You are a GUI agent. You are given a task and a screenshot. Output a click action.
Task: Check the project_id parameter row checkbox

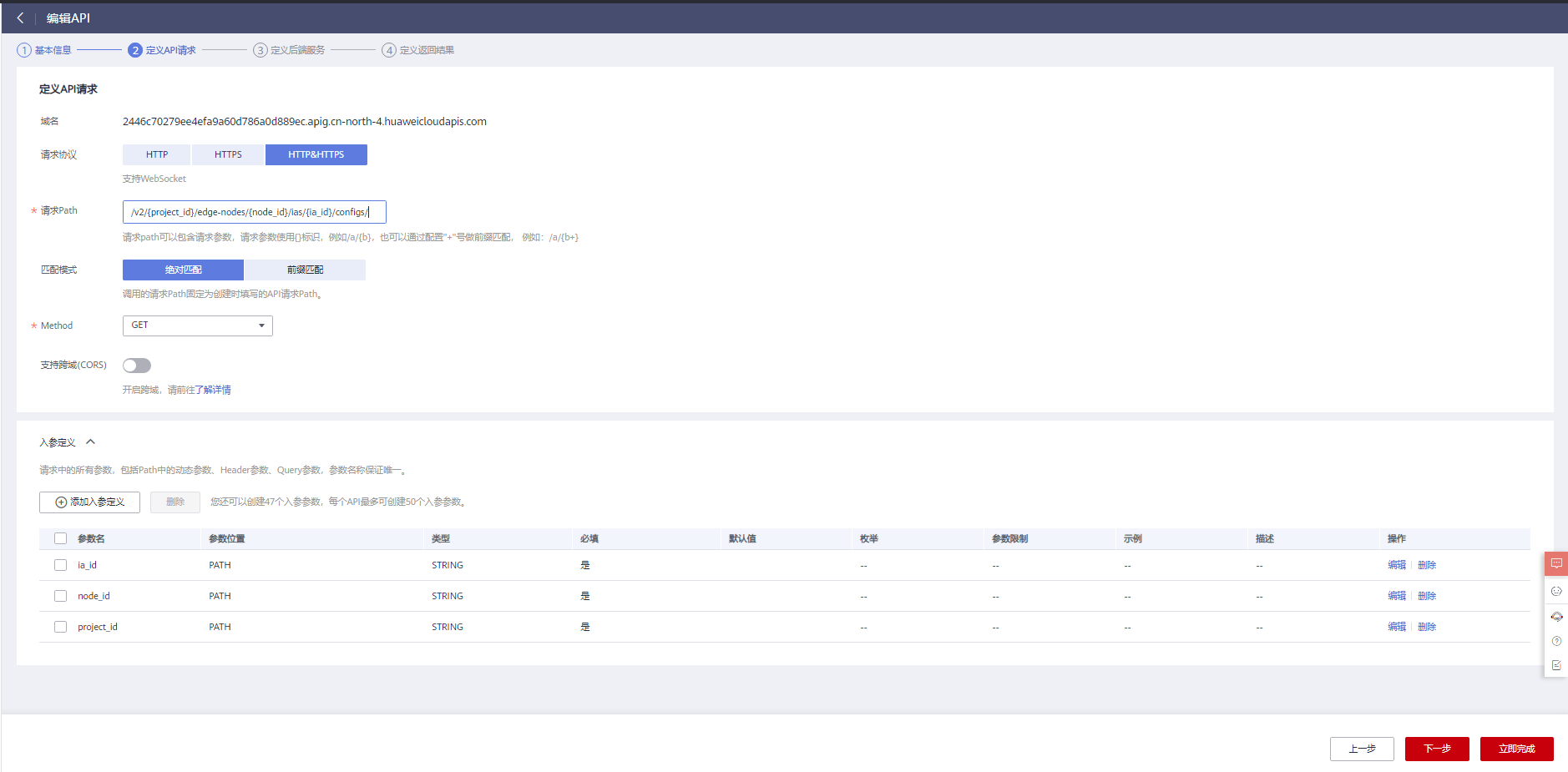click(x=60, y=627)
